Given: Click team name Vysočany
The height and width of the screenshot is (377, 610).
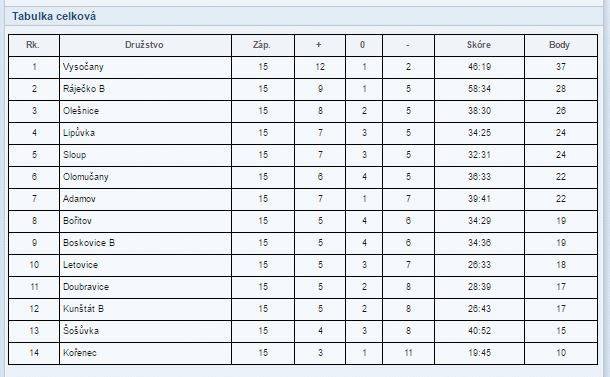Looking at the screenshot, I should click(83, 67).
